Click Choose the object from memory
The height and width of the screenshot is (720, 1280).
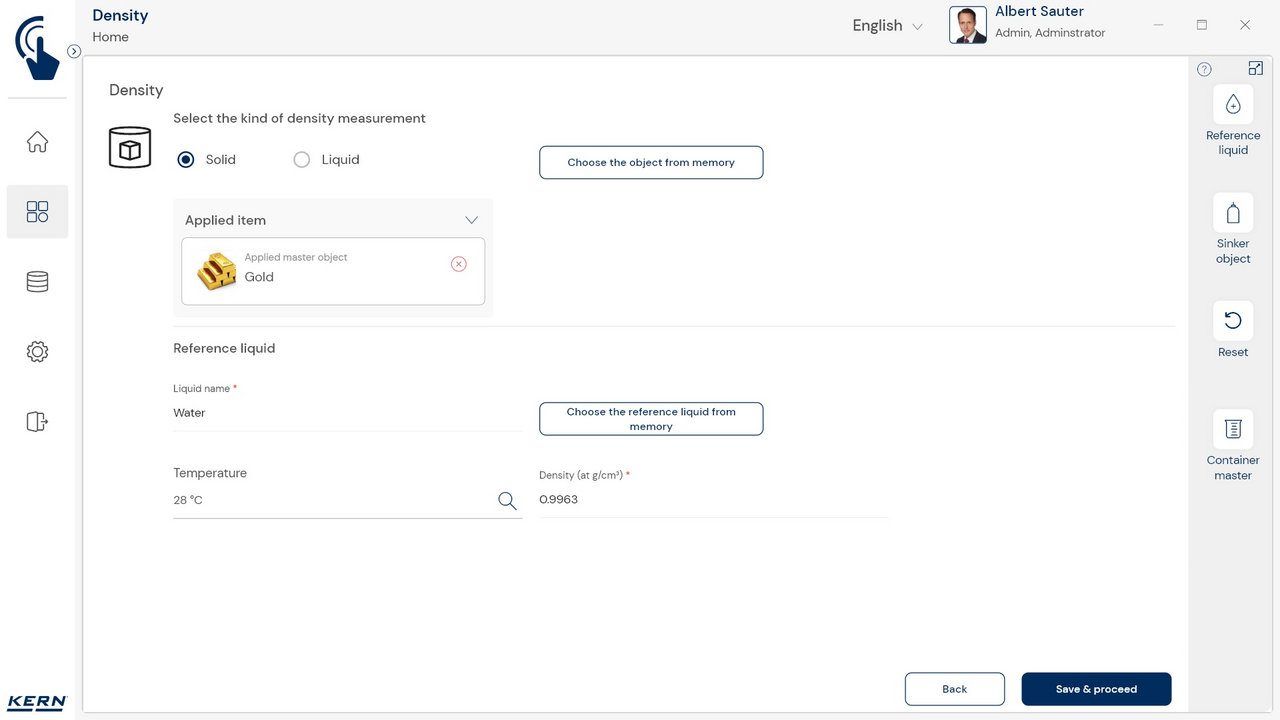click(x=651, y=163)
